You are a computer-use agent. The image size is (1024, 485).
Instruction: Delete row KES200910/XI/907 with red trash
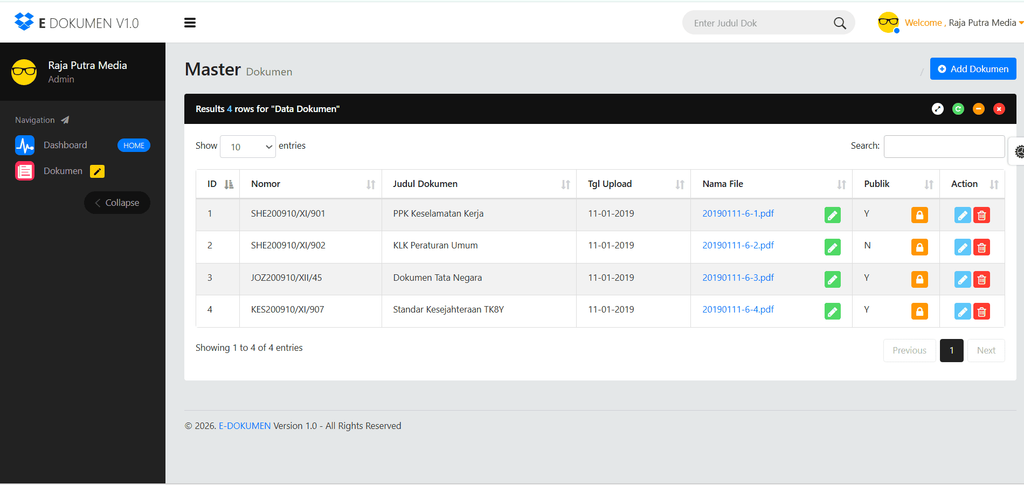(981, 311)
